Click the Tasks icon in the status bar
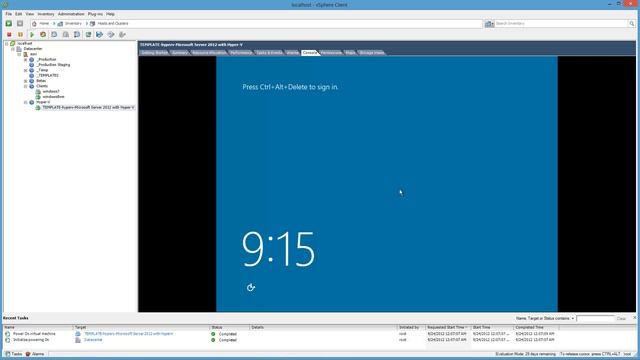The image size is (640, 360). [x=8, y=354]
